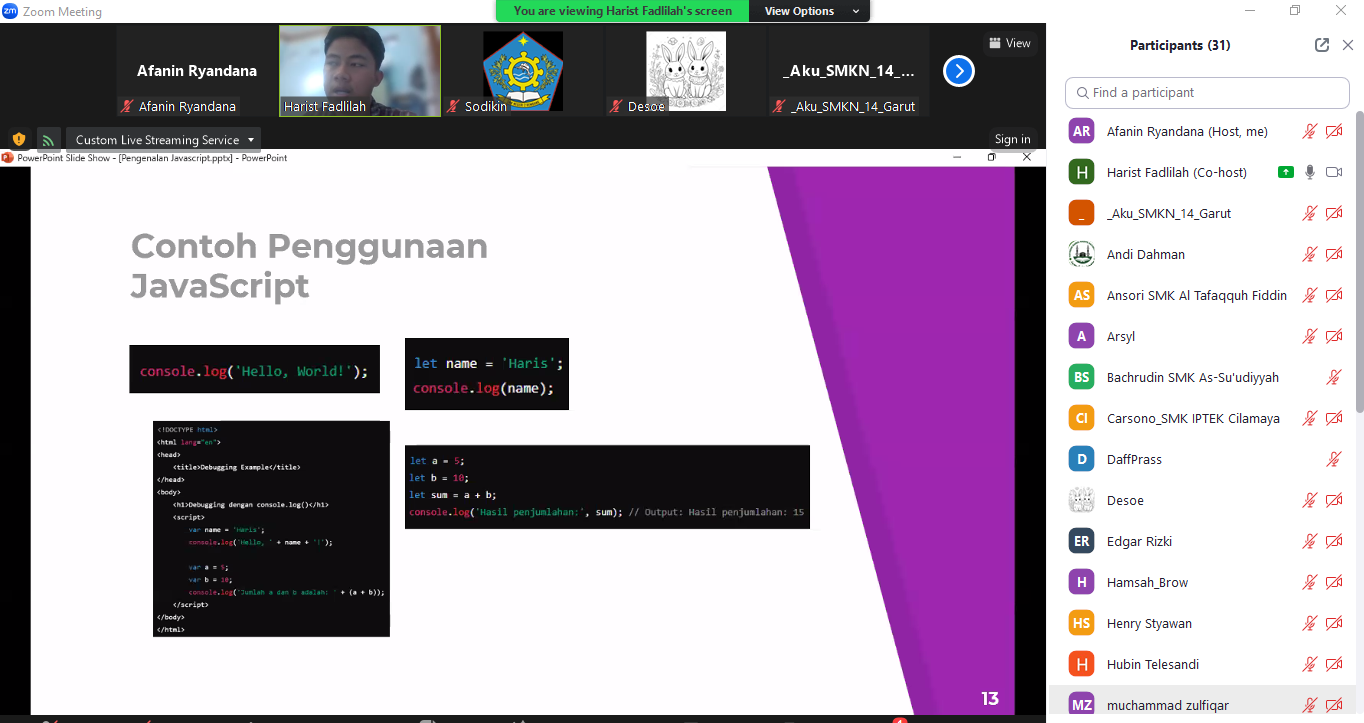Toggle Andi Dahman's muted microphone icon
The image size is (1364, 723).
click(1309, 254)
